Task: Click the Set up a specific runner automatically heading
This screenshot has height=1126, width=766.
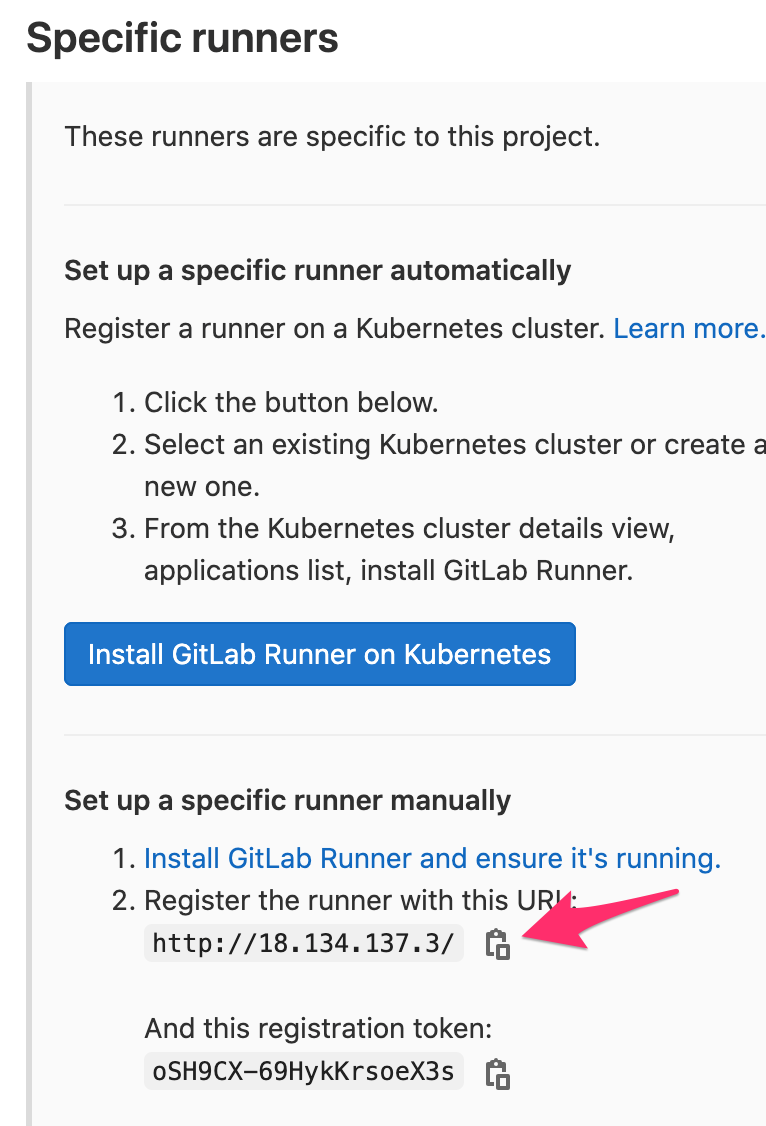Action: coord(317,271)
